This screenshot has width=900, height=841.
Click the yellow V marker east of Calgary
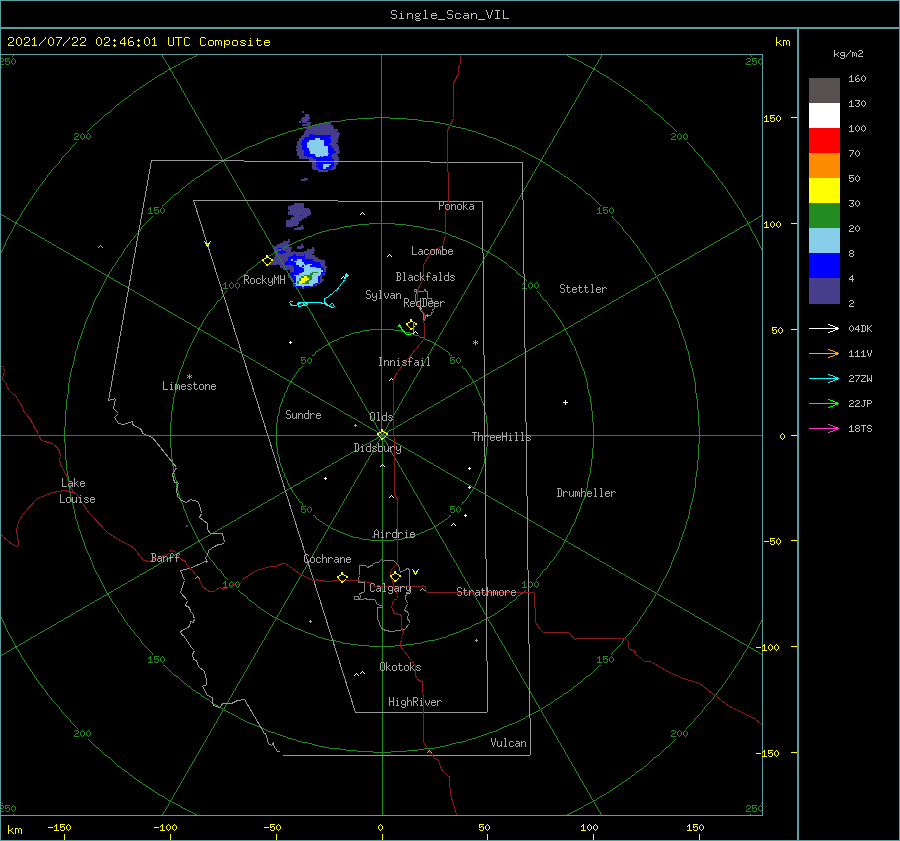coord(416,572)
